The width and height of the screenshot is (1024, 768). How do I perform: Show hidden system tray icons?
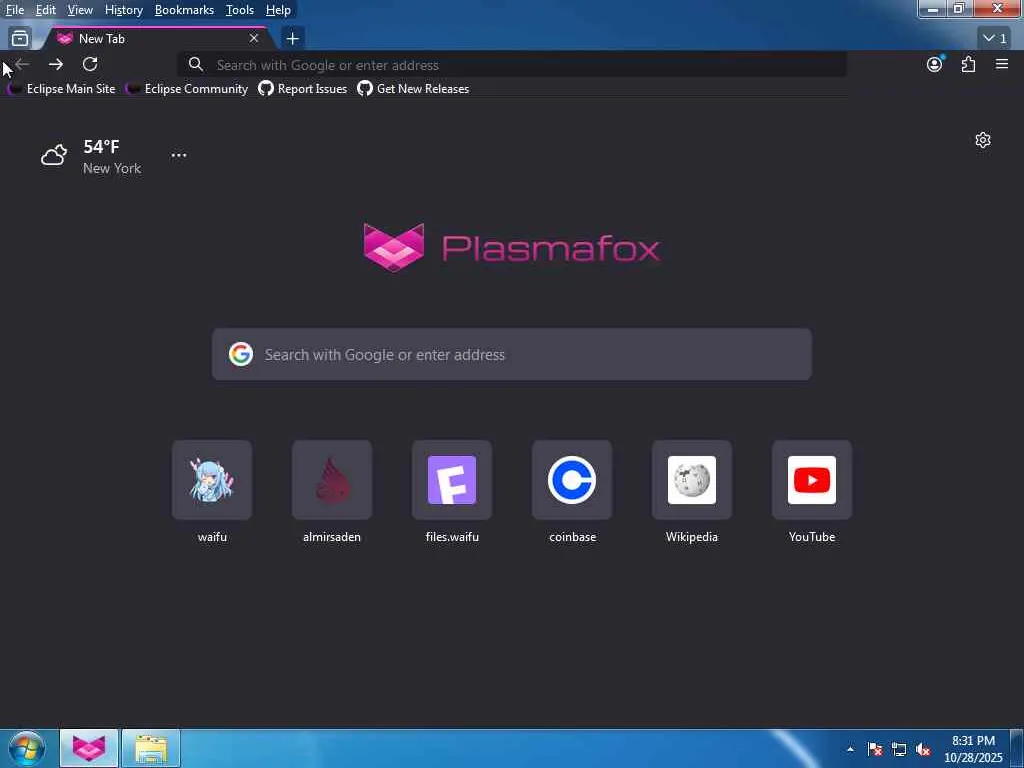pos(850,749)
